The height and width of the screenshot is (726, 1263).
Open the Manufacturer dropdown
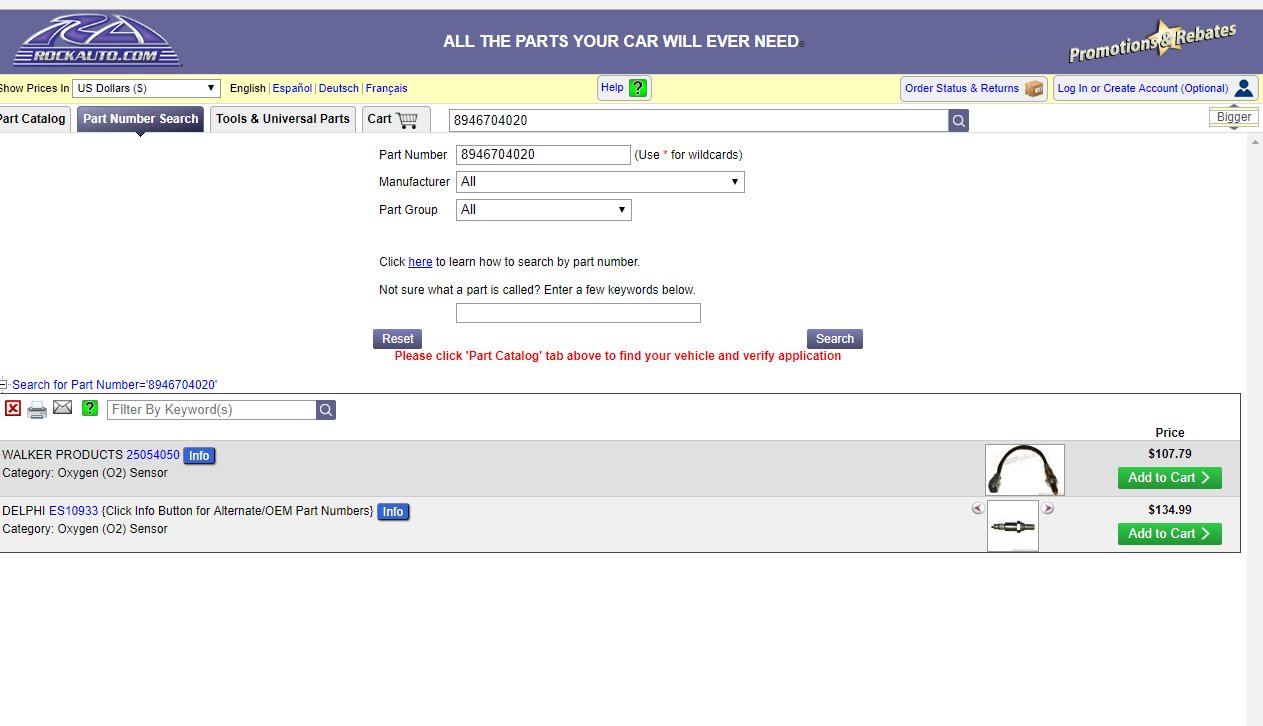coord(600,182)
